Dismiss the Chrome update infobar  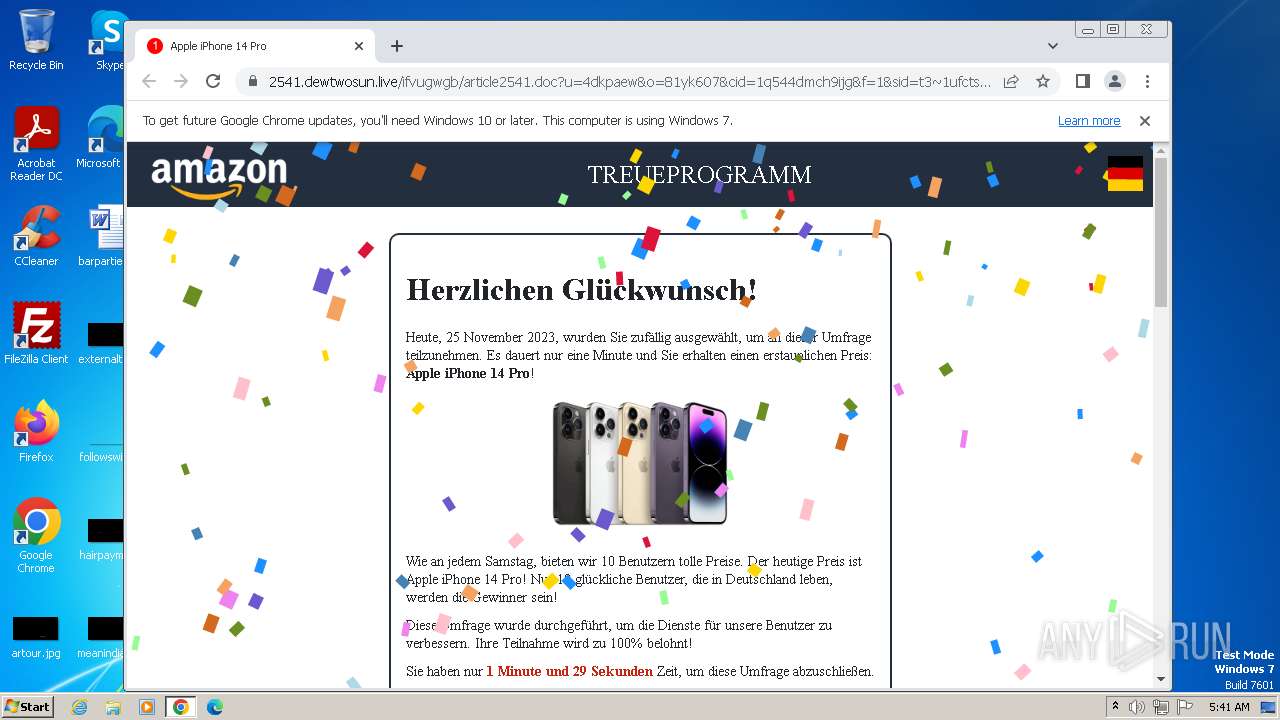point(1145,121)
